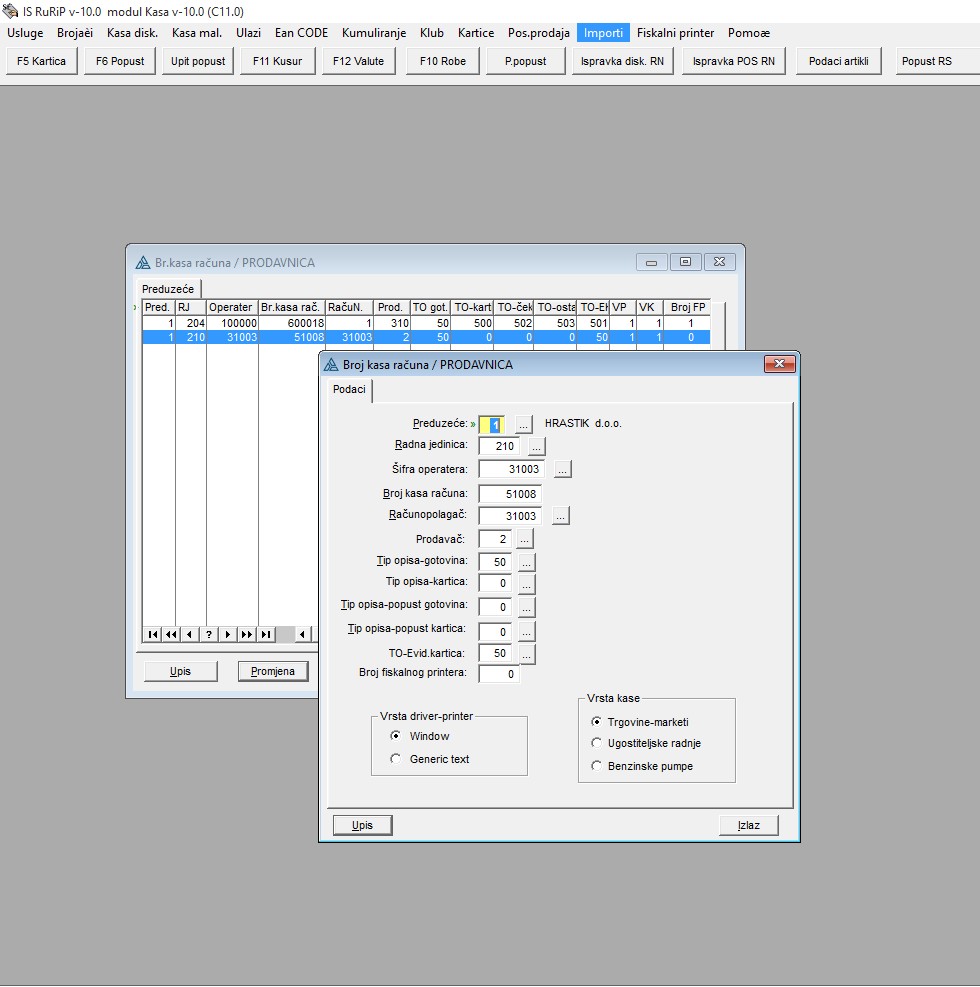The width and height of the screenshot is (980, 987).
Task: Open lookup next to Preduzeće field
Action: pyautogui.click(x=524, y=424)
